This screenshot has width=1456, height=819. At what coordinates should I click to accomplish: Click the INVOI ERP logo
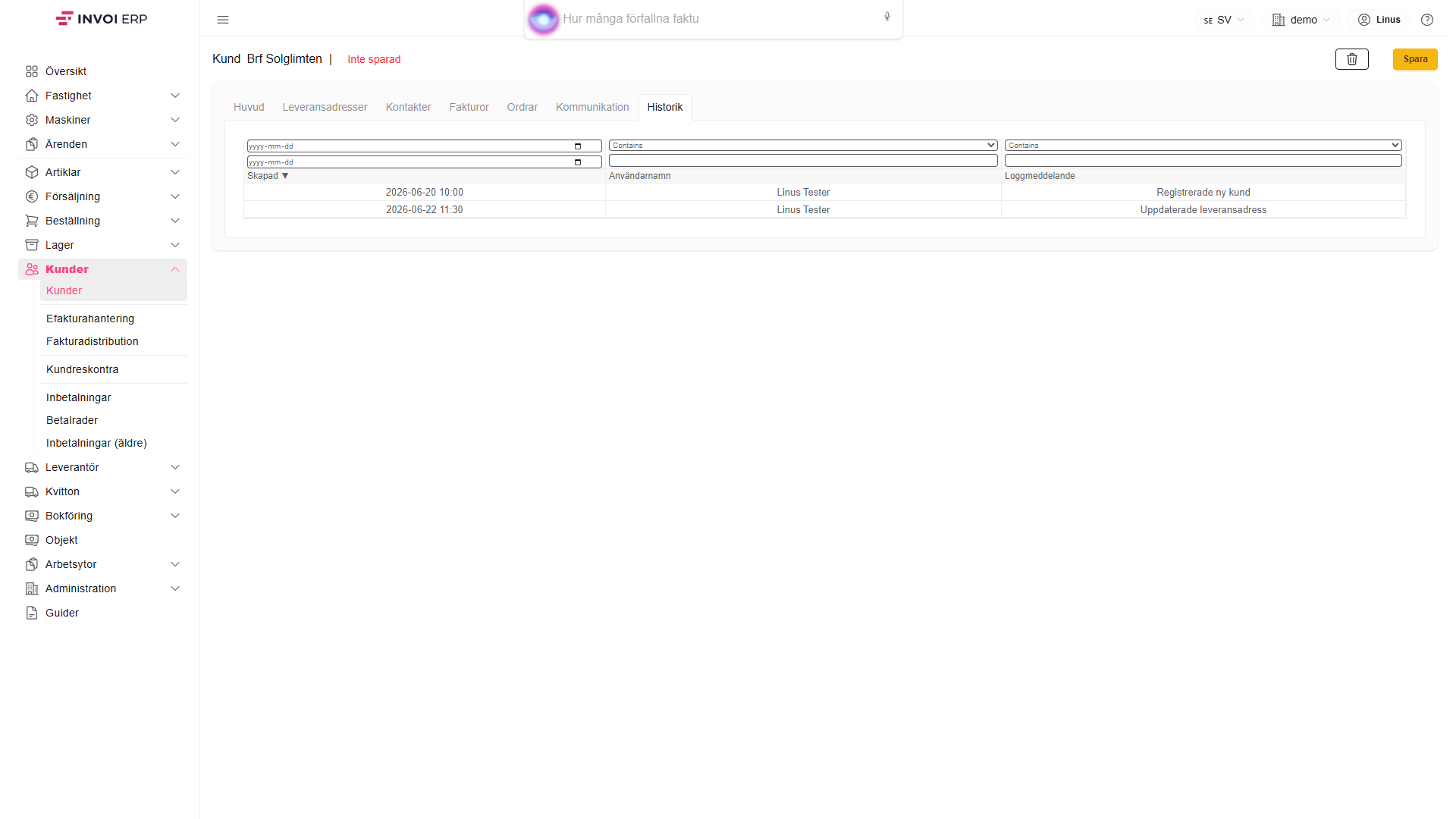coord(102,19)
